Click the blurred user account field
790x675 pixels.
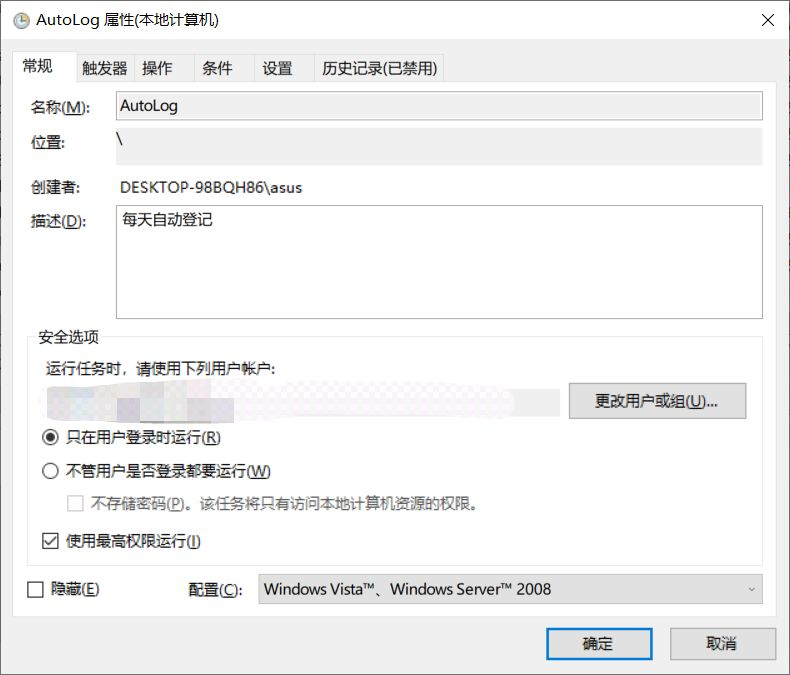click(303, 401)
